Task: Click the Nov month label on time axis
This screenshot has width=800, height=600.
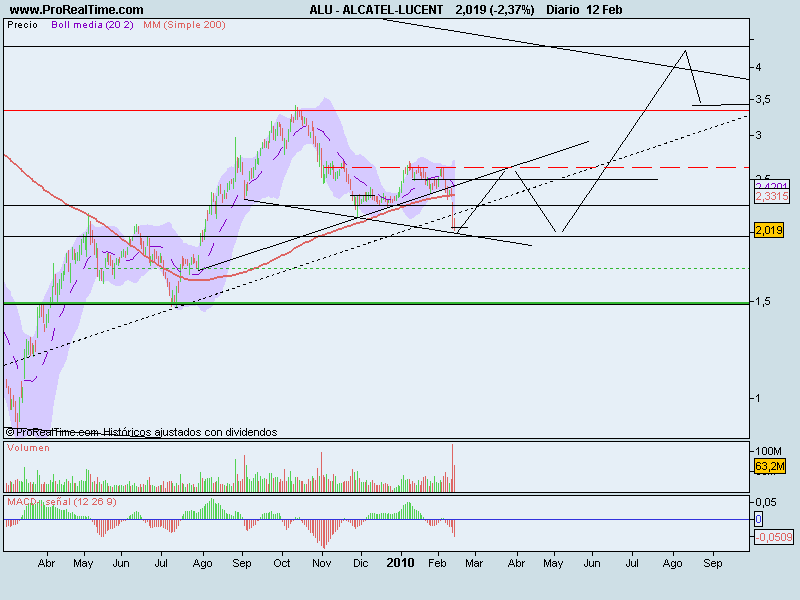Action: coord(321,563)
